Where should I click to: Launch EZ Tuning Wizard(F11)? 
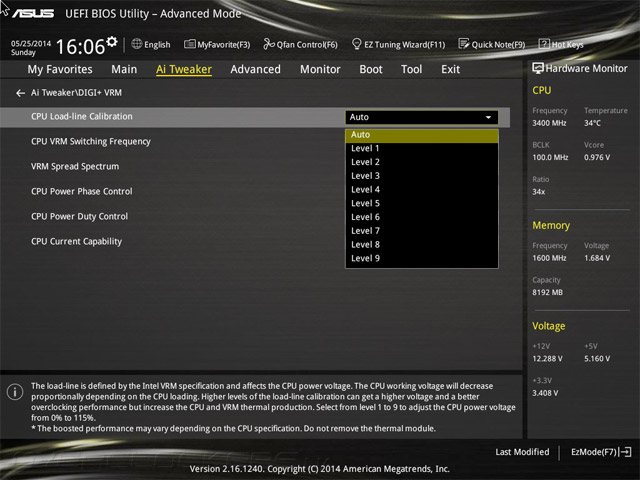pyautogui.click(x=399, y=44)
